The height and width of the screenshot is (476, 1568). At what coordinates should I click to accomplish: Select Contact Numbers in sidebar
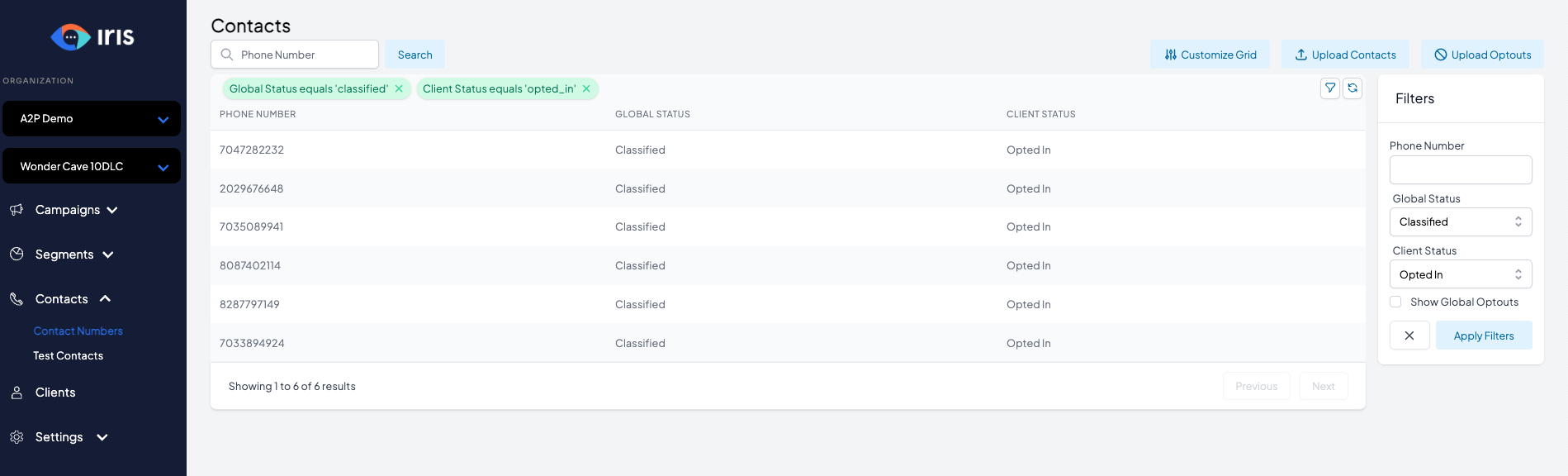click(x=78, y=331)
